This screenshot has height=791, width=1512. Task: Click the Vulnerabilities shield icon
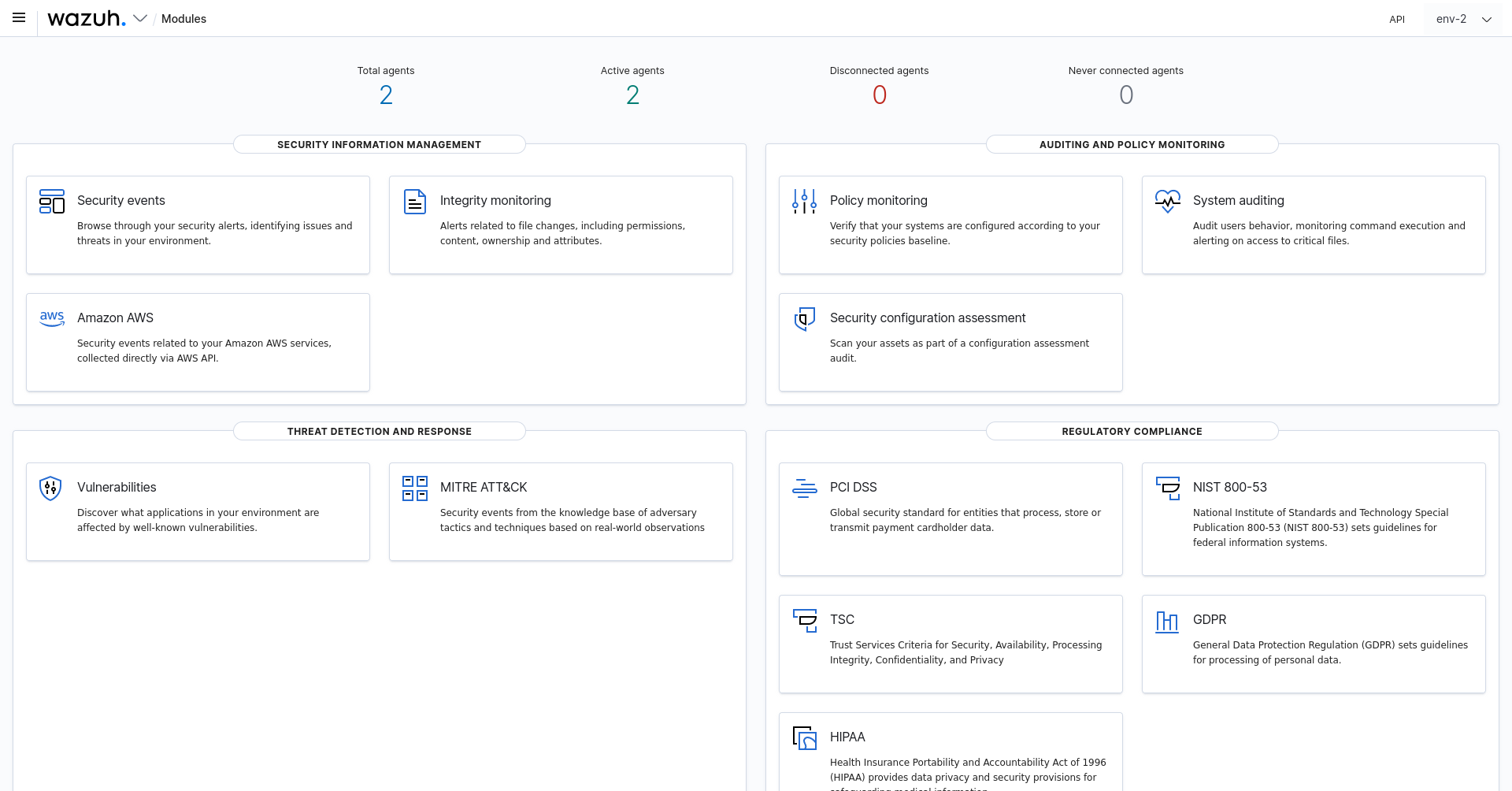[x=50, y=488]
